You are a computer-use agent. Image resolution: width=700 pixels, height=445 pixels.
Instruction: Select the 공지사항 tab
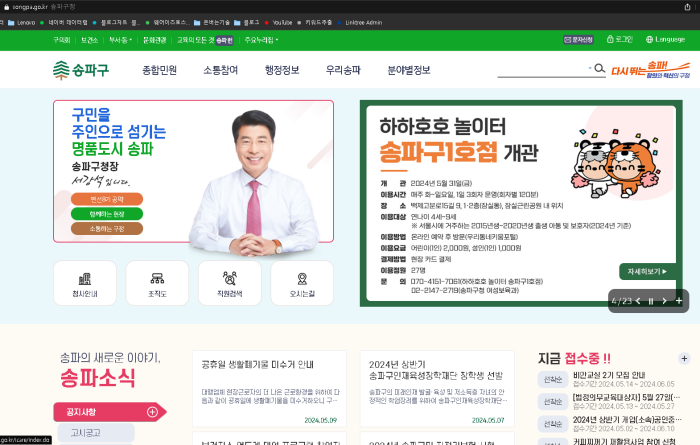pyautogui.click(x=109, y=412)
